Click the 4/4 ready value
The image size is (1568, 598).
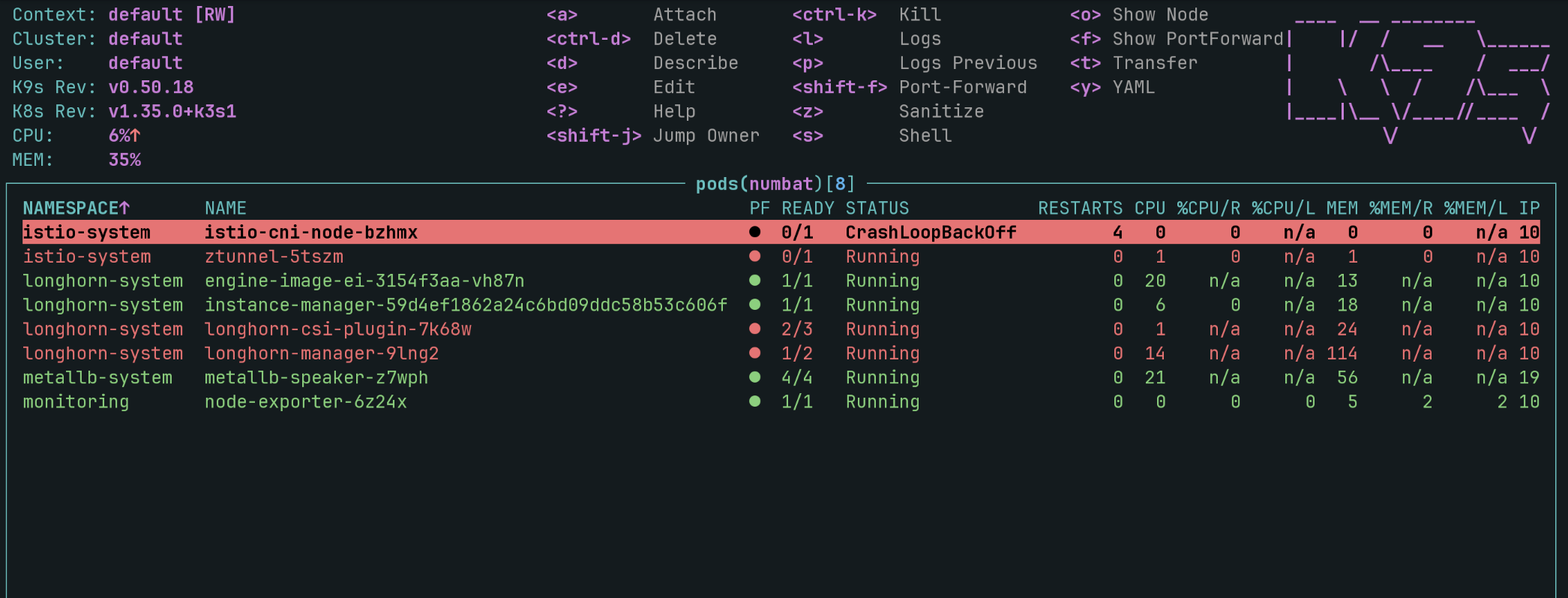click(x=797, y=377)
